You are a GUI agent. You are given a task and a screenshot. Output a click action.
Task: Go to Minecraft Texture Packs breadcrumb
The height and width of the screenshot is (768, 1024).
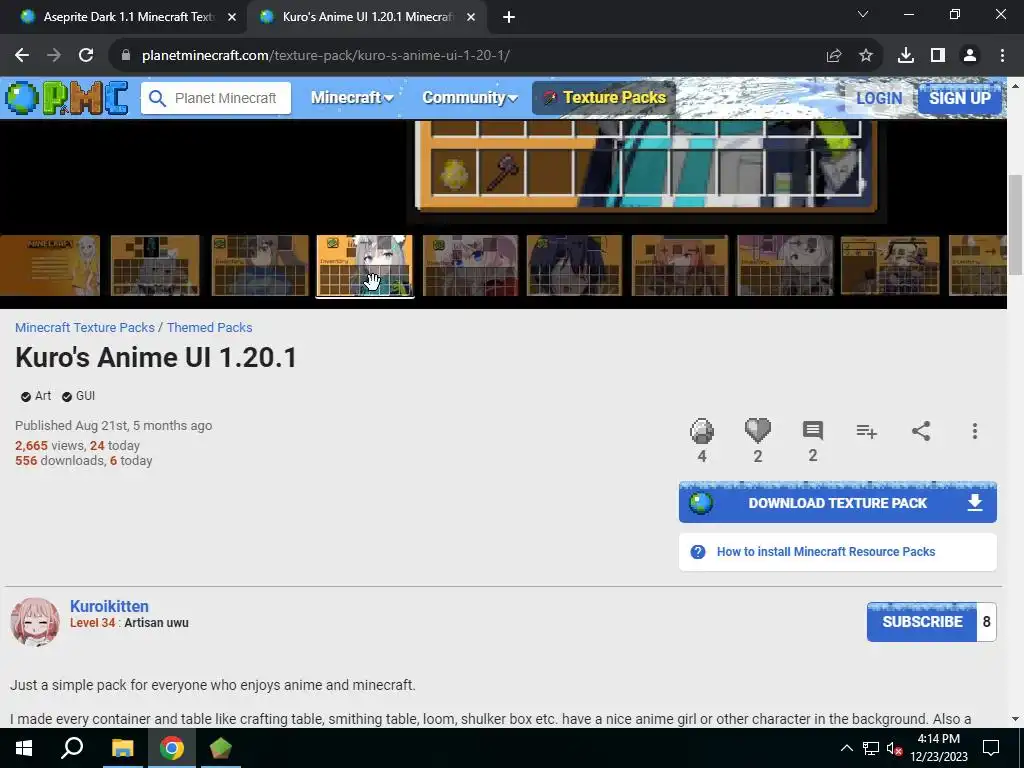[85, 327]
